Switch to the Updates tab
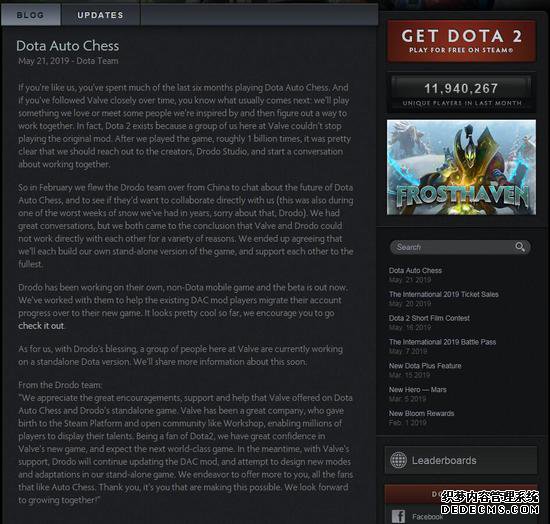The width and height of the screenshot is (550, 524). point(100,15)
